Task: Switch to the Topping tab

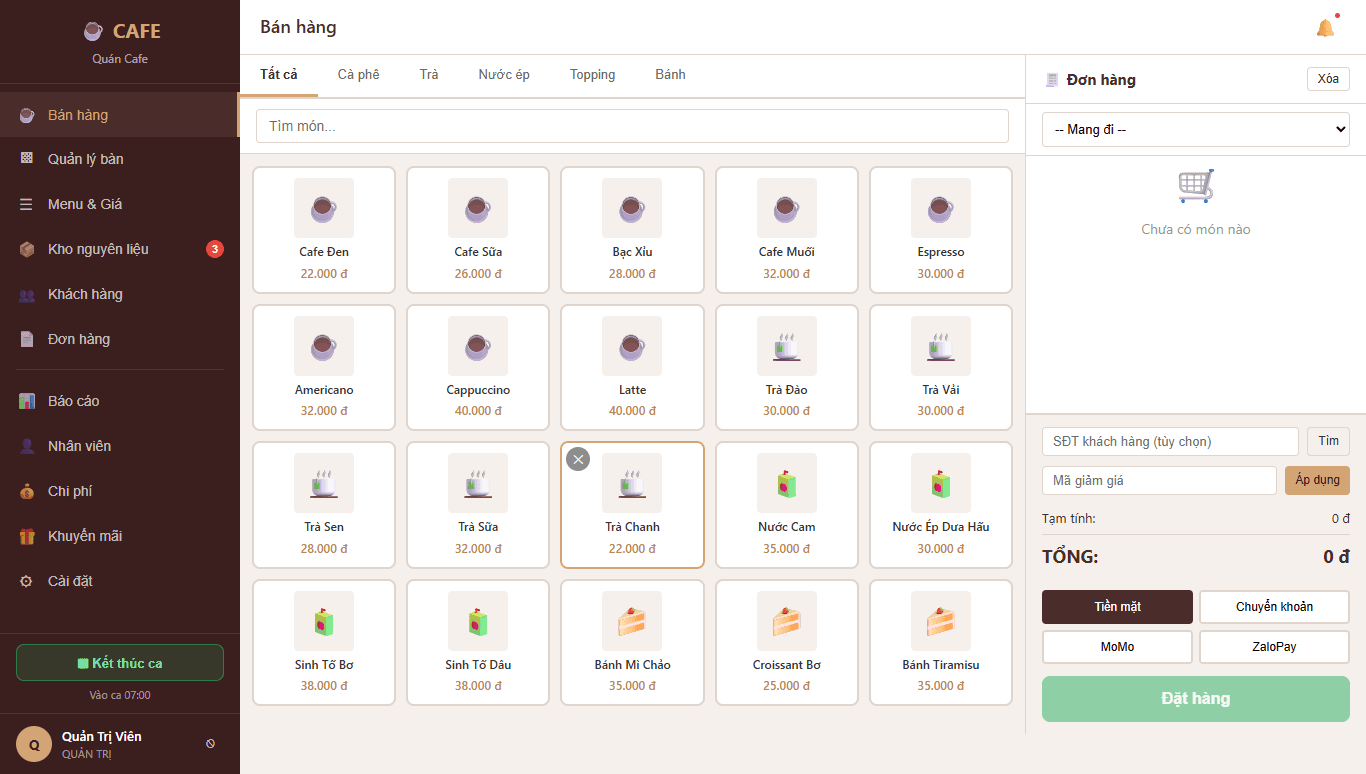Action: (x=593, y=75)
